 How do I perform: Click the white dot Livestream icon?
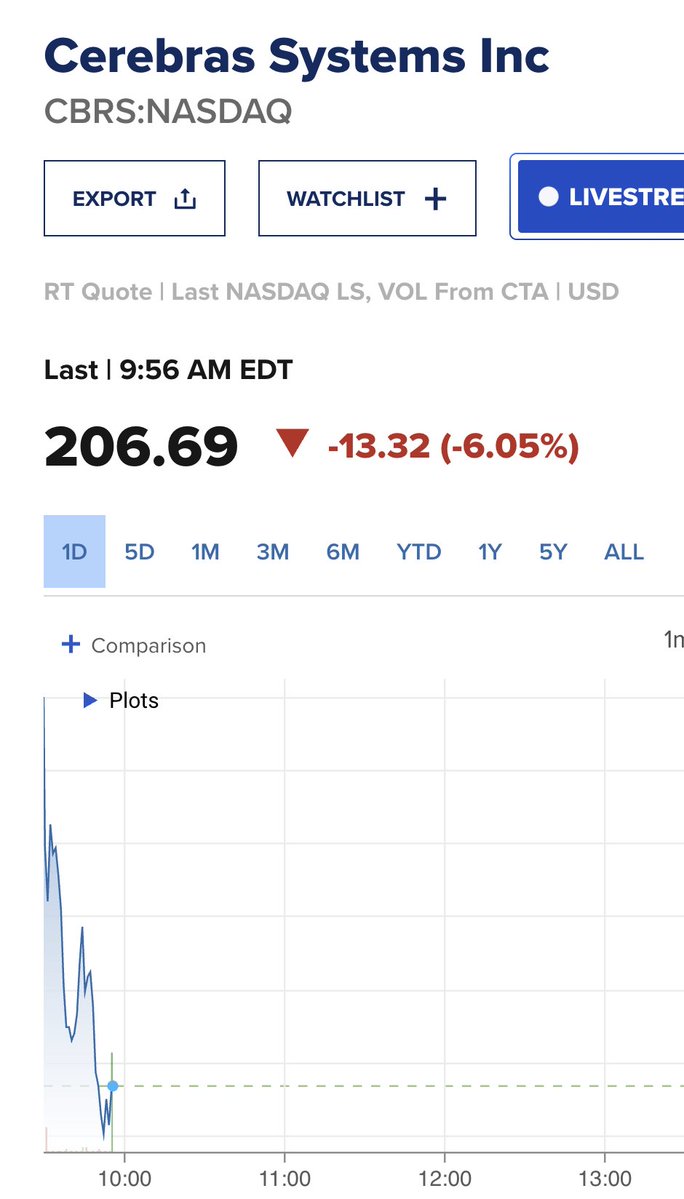point(548,197)
